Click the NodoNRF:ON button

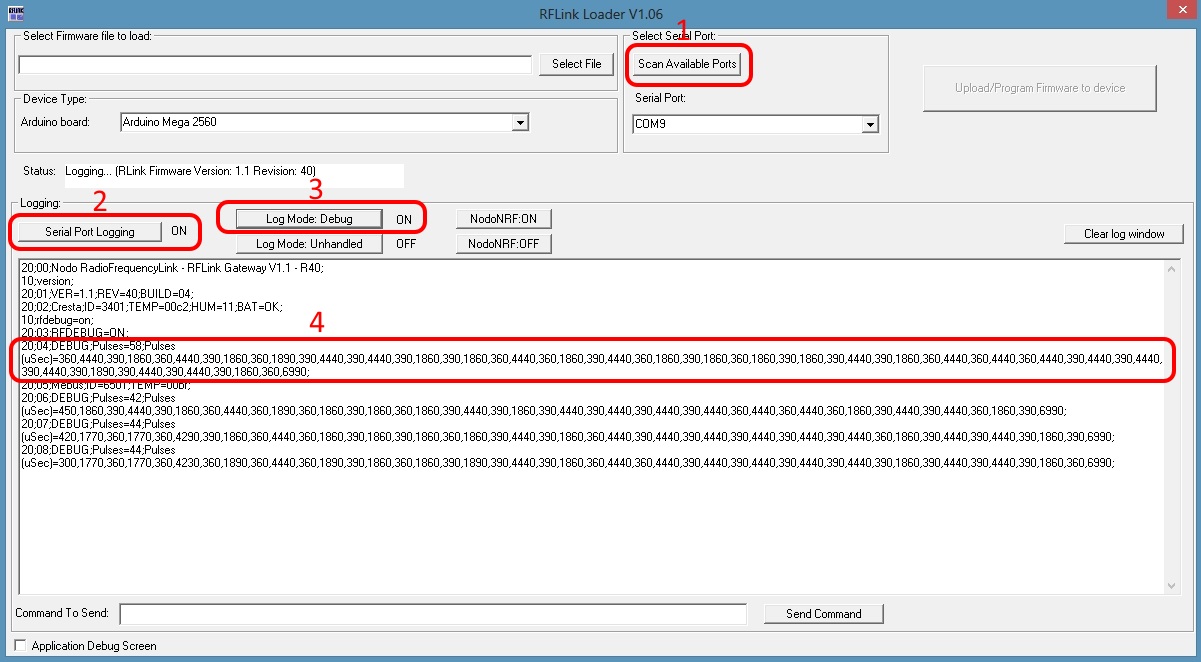coord(503,219)
